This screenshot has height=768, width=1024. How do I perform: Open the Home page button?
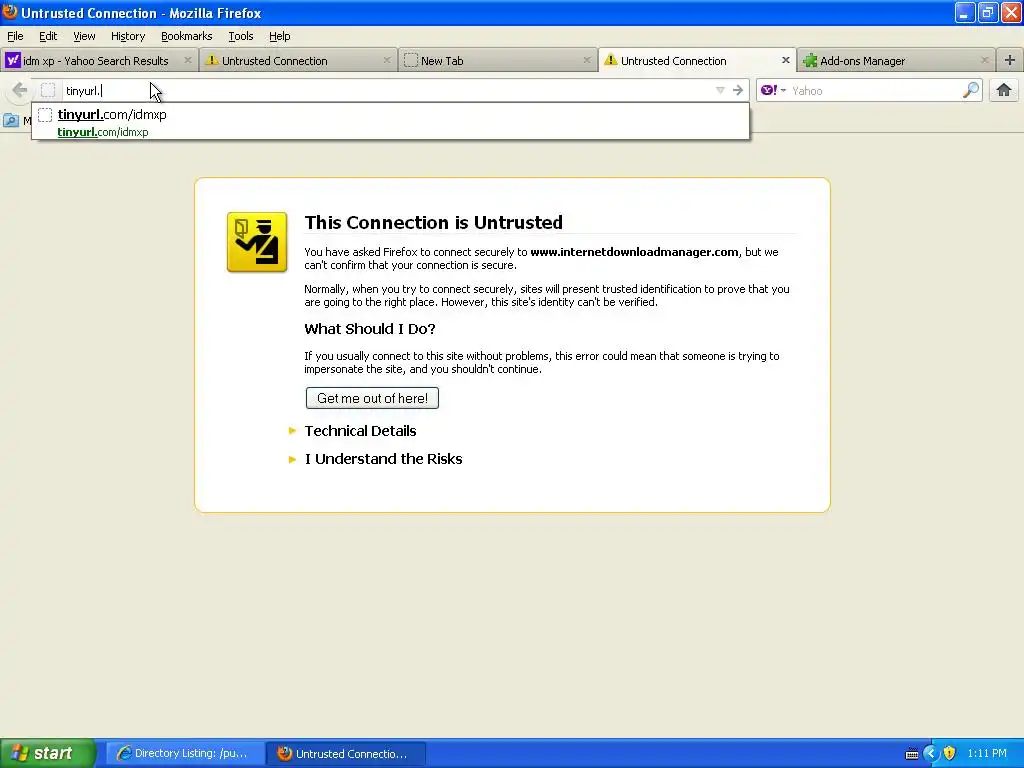click(1004, 90)
